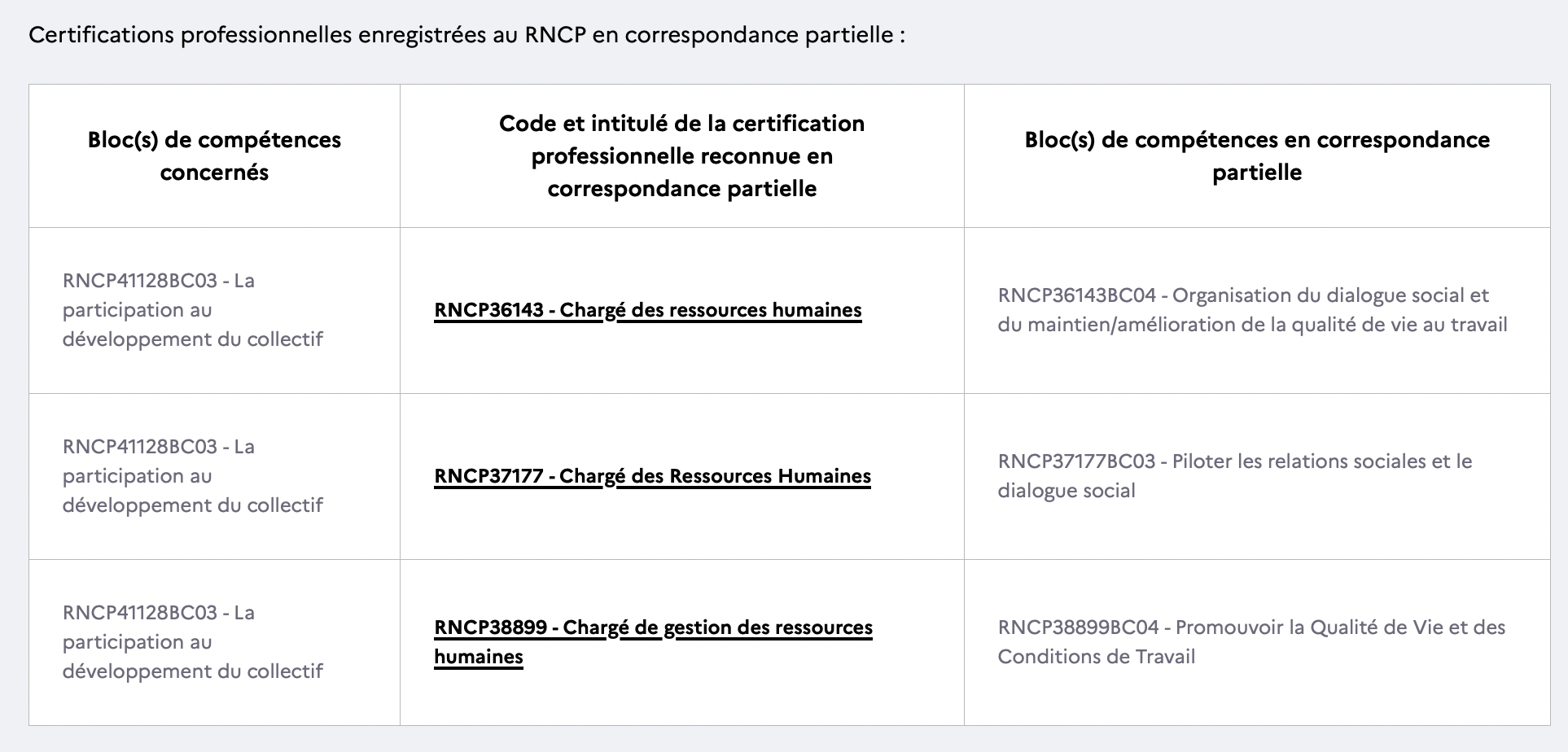Click second row RNCP41128BC03 participation cell
Viewport: 1568px width, 752px height.
(x=193, y=476)
